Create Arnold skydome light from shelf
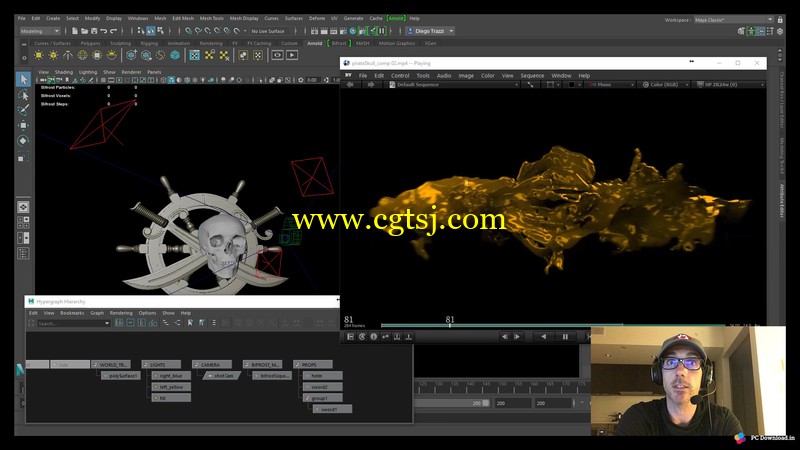The width and height of the screenshot is (800, 450). (82, 55)
